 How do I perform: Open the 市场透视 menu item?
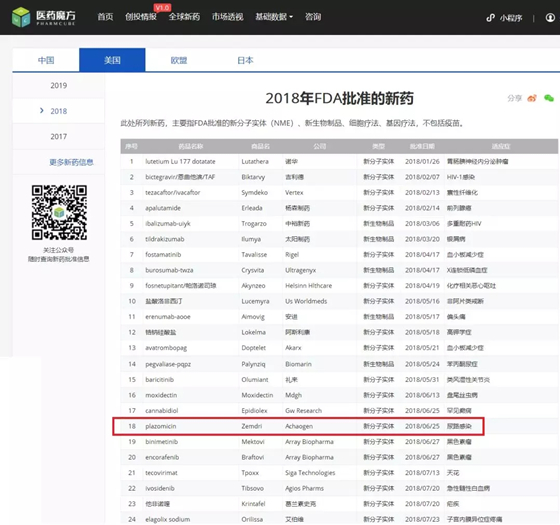point(228,17)
